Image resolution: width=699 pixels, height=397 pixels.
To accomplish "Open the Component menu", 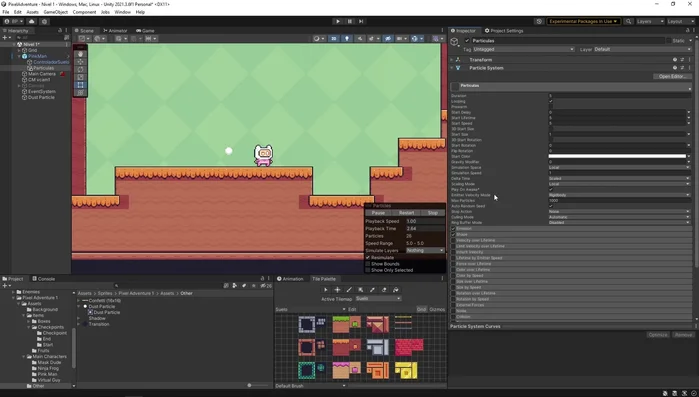I will (x=84, y=12).
